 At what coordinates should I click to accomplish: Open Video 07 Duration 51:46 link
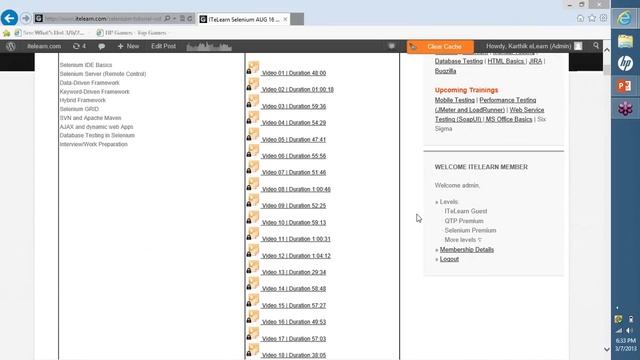coord(293,172)
